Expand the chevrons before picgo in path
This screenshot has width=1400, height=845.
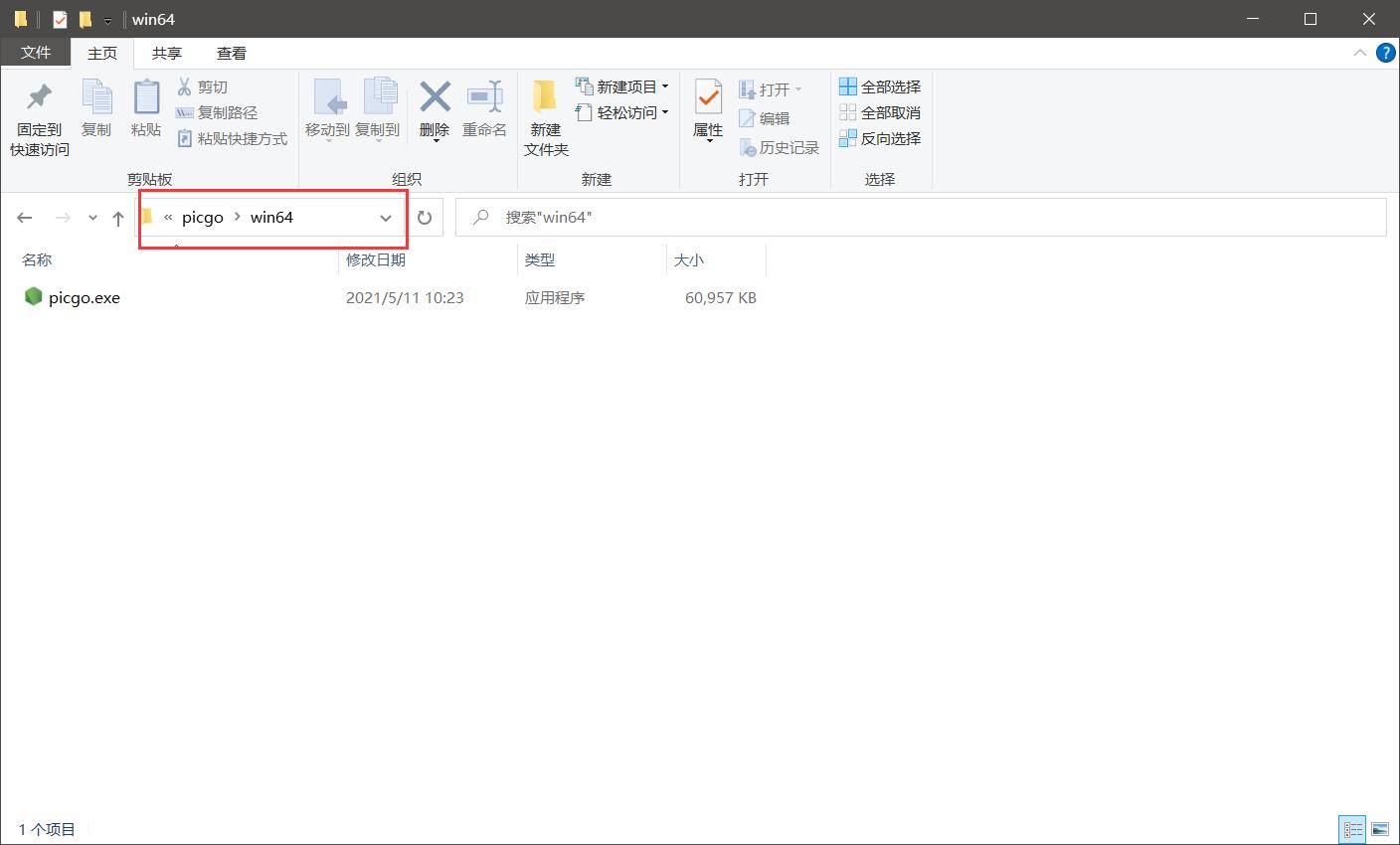point(168,218)
